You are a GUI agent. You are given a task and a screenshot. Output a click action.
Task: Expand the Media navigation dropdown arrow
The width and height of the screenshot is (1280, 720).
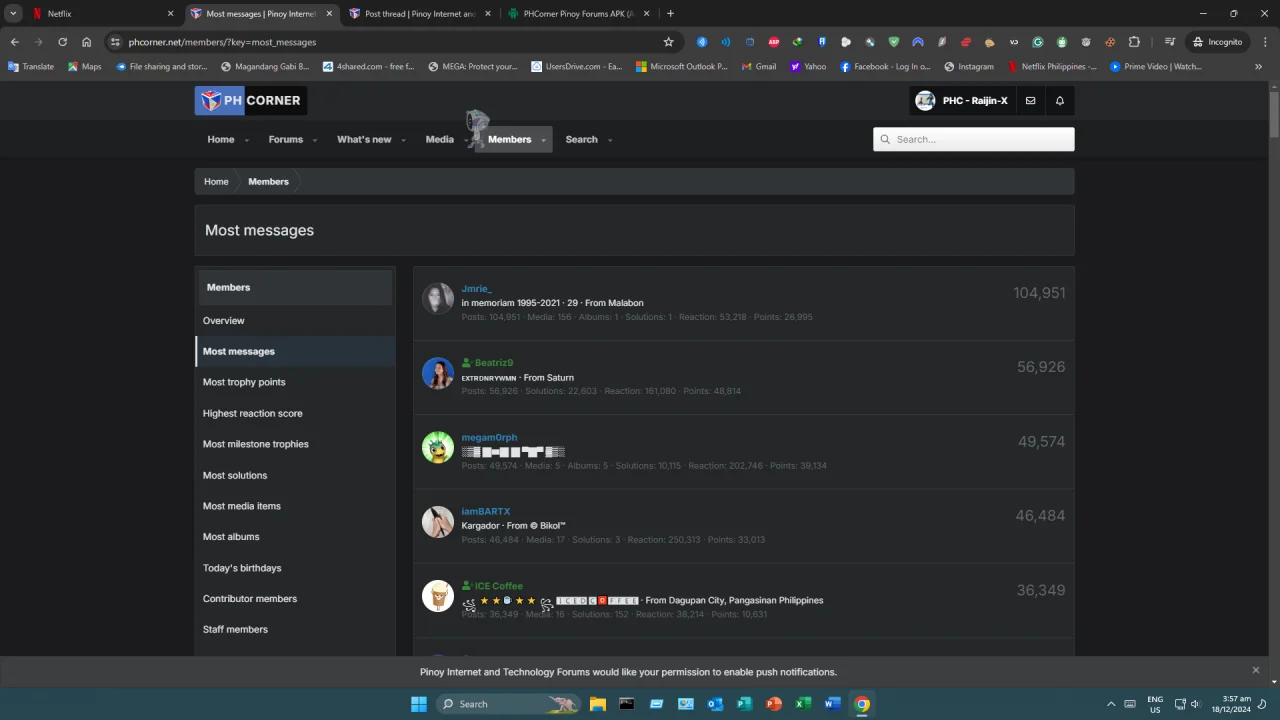click(466, 140)
